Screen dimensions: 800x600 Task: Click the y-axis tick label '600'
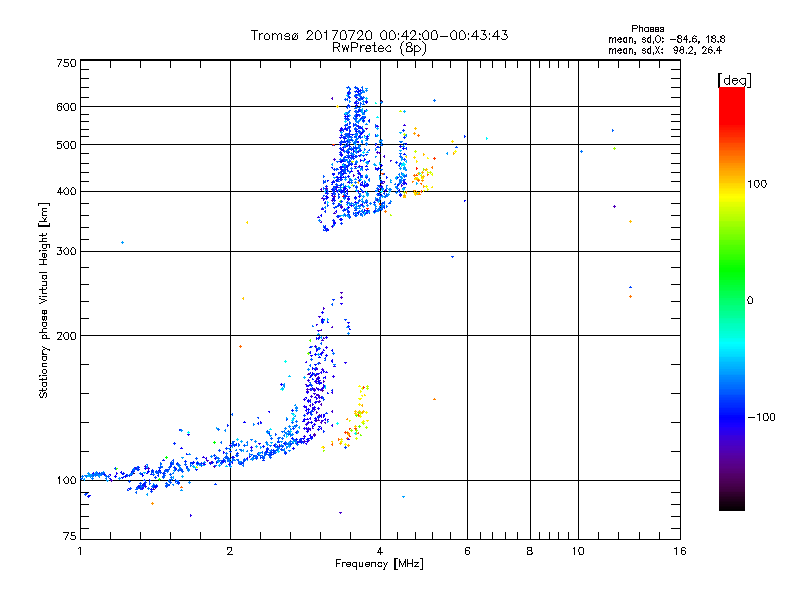(x=66, y=107)
